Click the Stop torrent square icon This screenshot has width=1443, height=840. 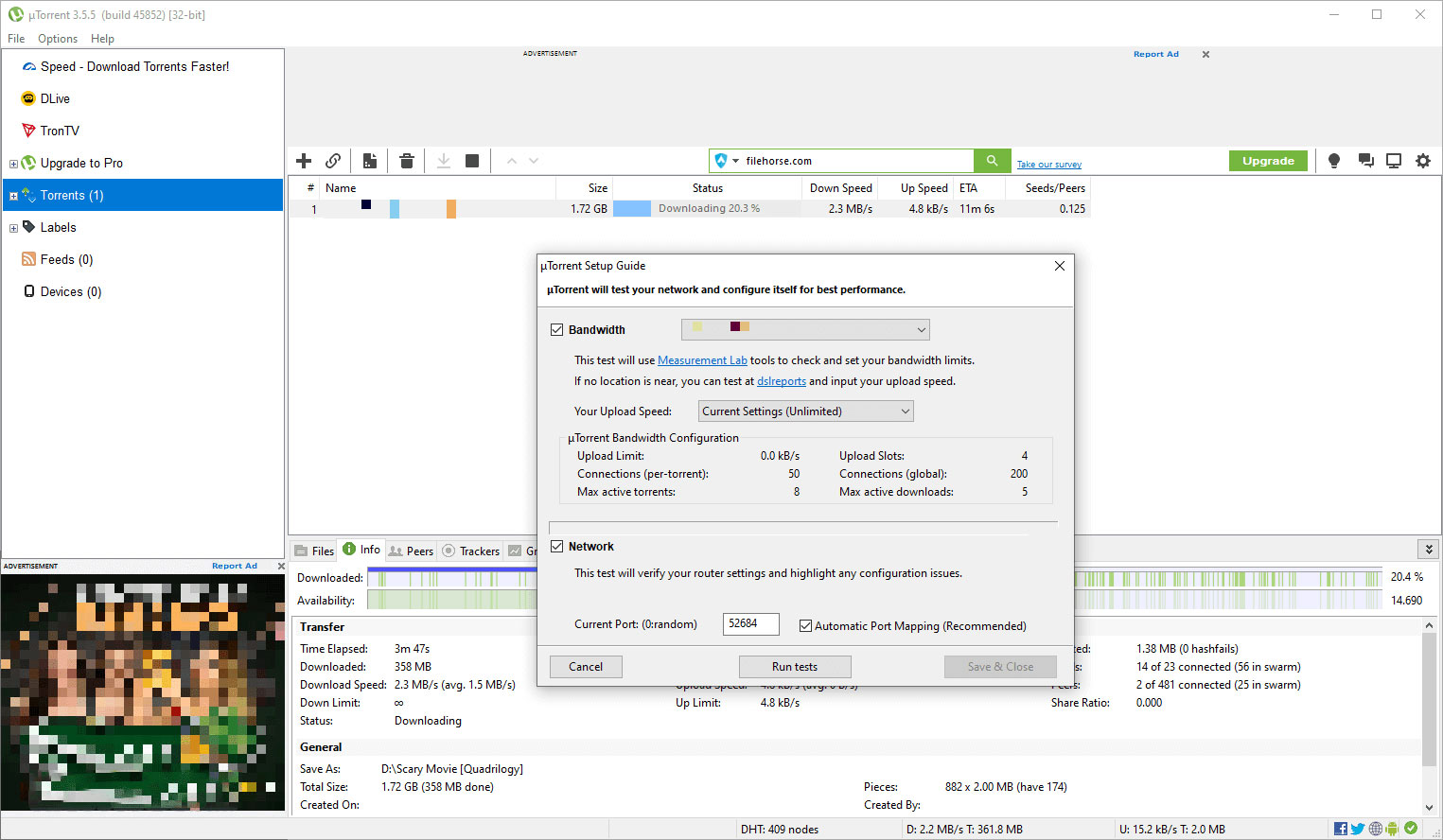point(472,161)
